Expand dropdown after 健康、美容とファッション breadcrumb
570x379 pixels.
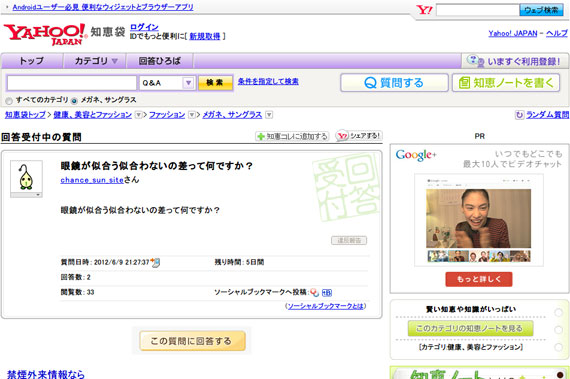(138, 115)
